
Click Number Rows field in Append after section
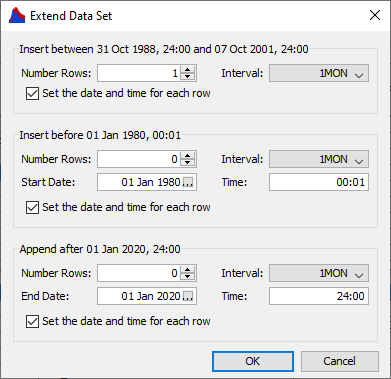(139, 273)
